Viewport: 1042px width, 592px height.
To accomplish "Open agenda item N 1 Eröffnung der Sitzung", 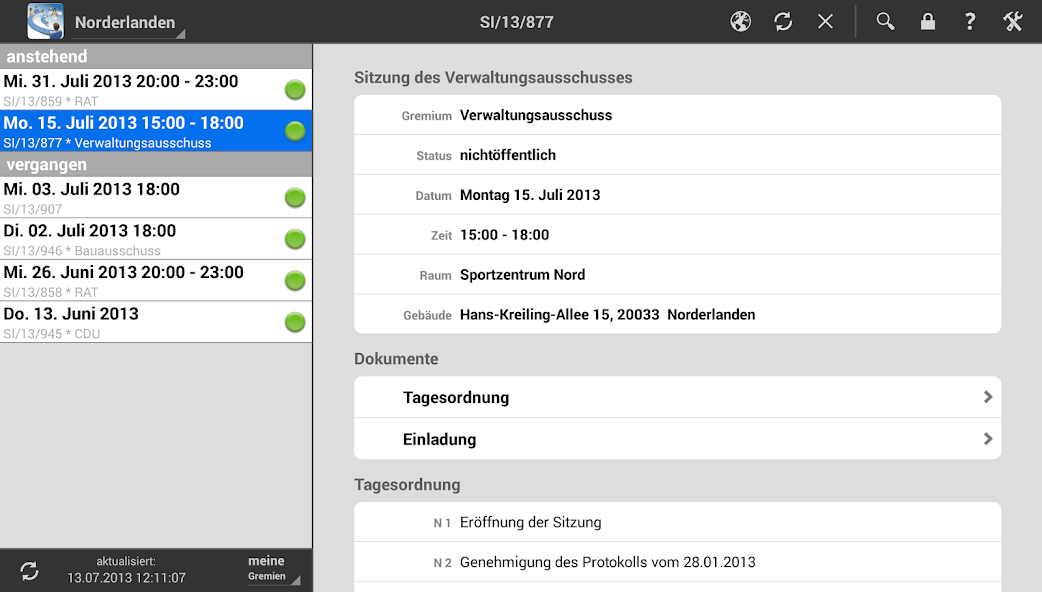I will pyautogui.click(x=677, y=522).
